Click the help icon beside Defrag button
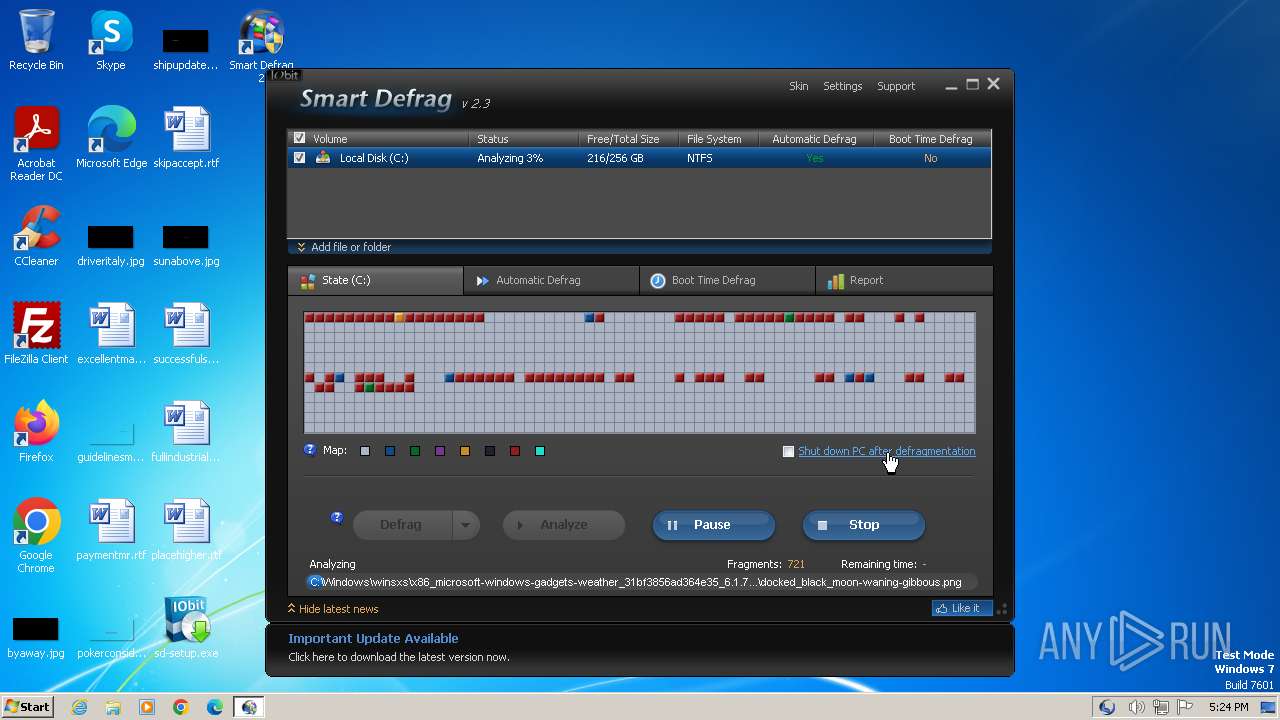 pyautogui.click(x=337, y=518)
